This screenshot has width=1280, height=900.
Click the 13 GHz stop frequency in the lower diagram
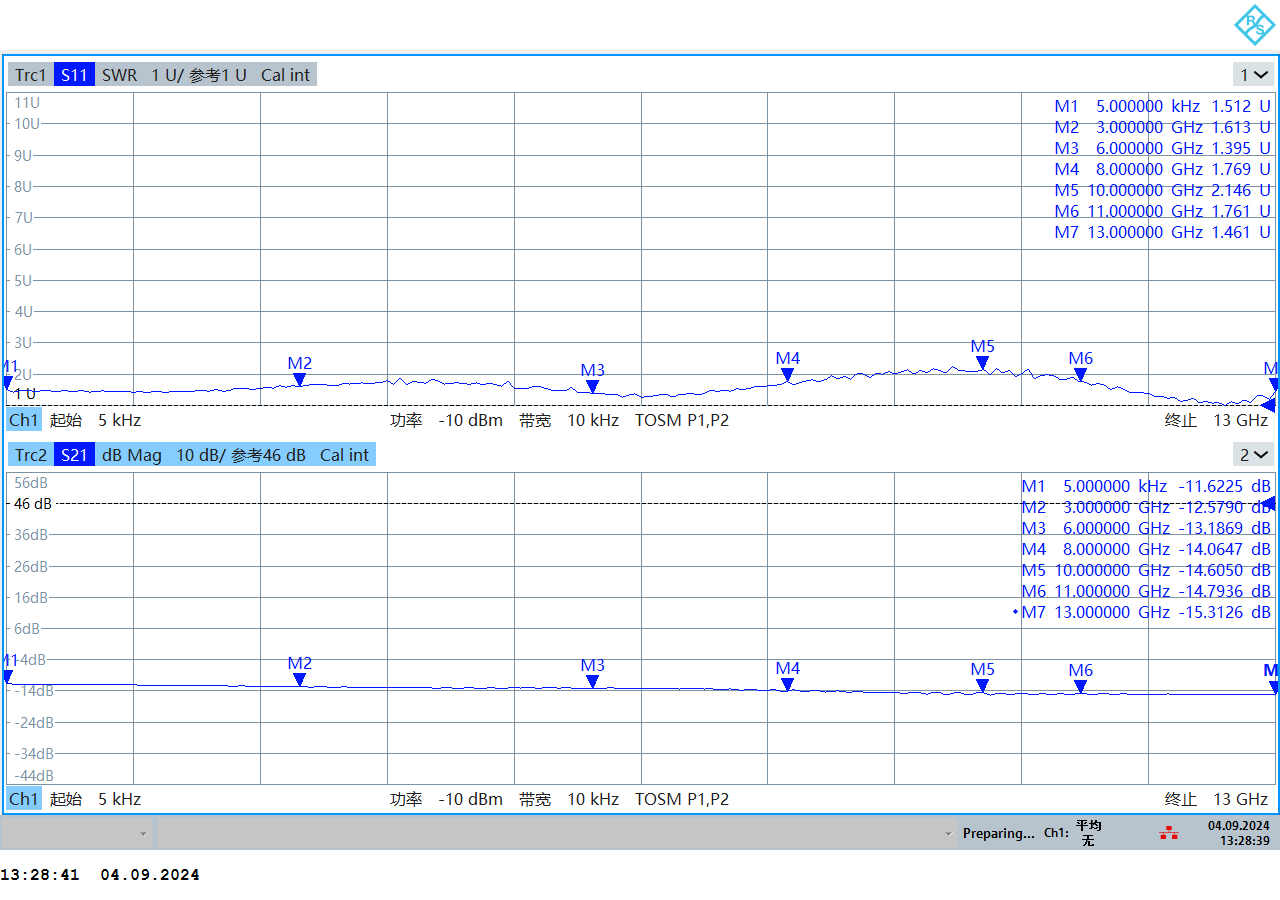point(1240,799)
